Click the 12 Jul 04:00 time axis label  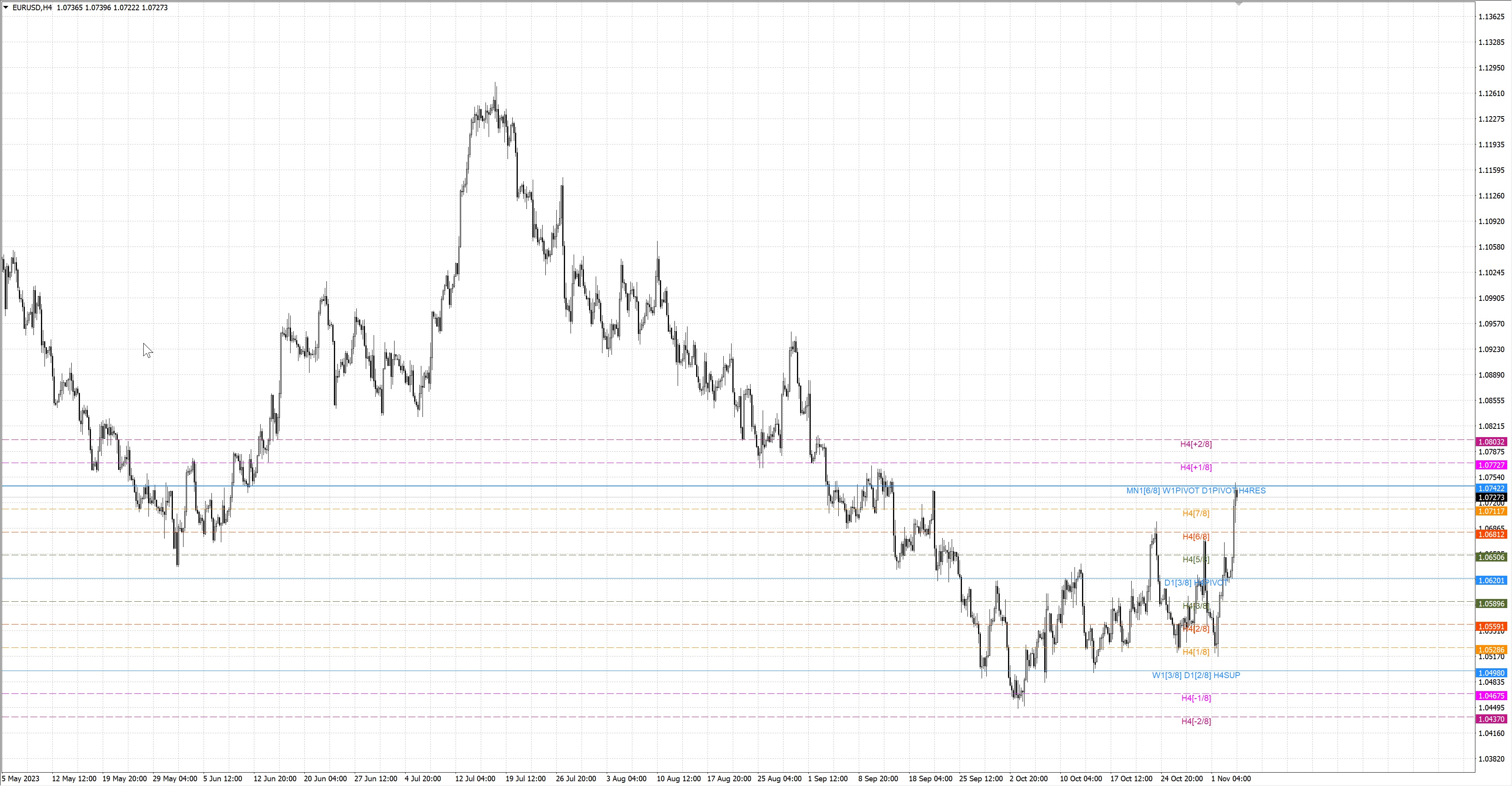tap(475, 779)
